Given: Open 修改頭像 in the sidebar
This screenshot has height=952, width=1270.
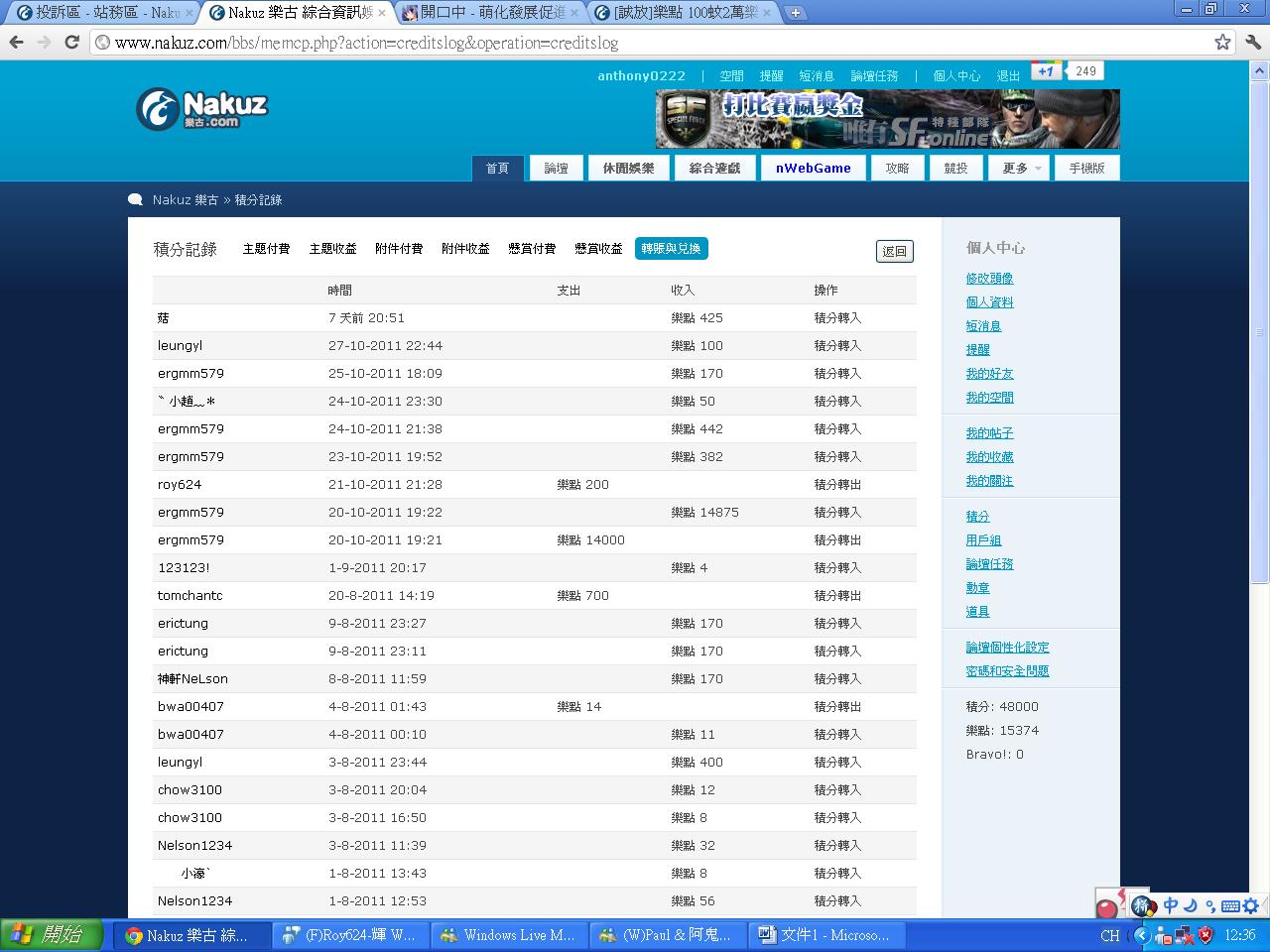Looking at the screenshot, I should (x=989, y=279).
